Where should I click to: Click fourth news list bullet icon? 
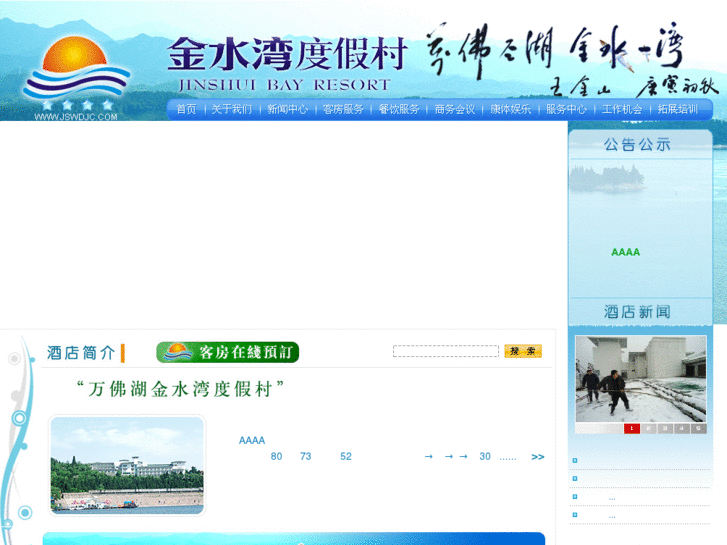575,515
